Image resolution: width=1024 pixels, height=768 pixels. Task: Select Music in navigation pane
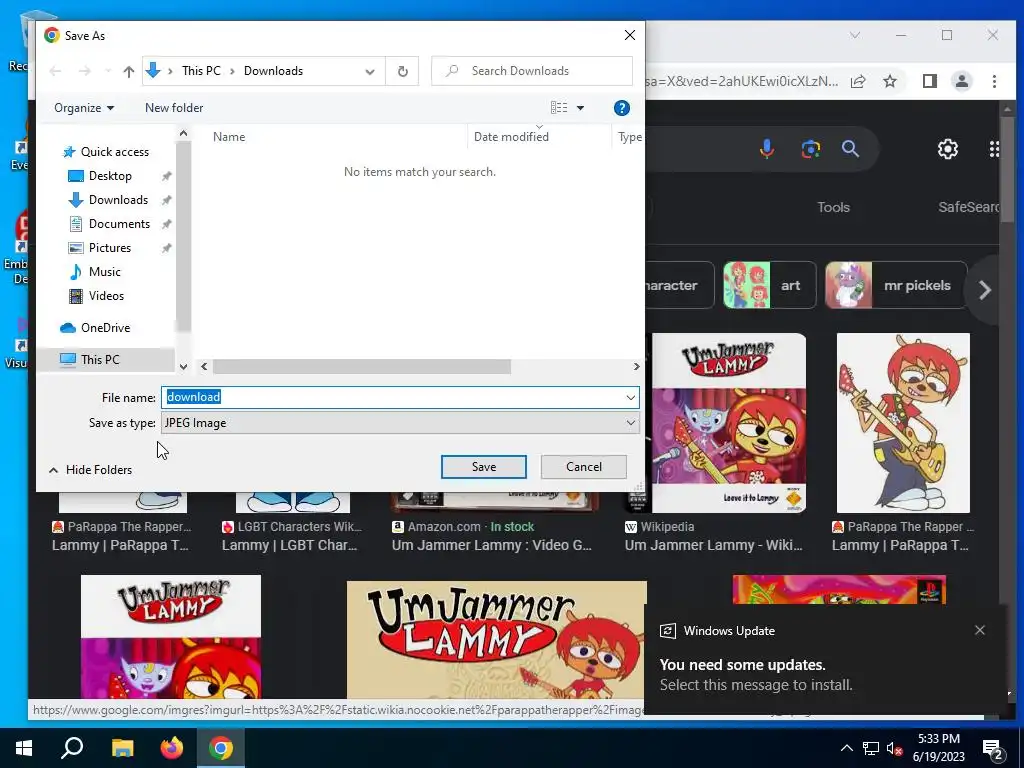tap(104, 272)
